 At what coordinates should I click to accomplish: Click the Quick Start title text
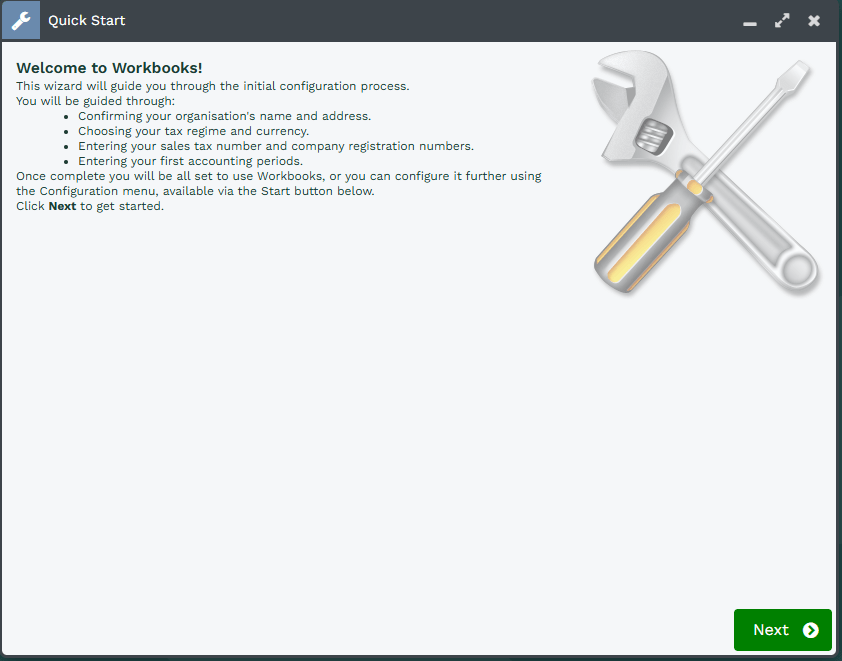click(x=86, y=20)
